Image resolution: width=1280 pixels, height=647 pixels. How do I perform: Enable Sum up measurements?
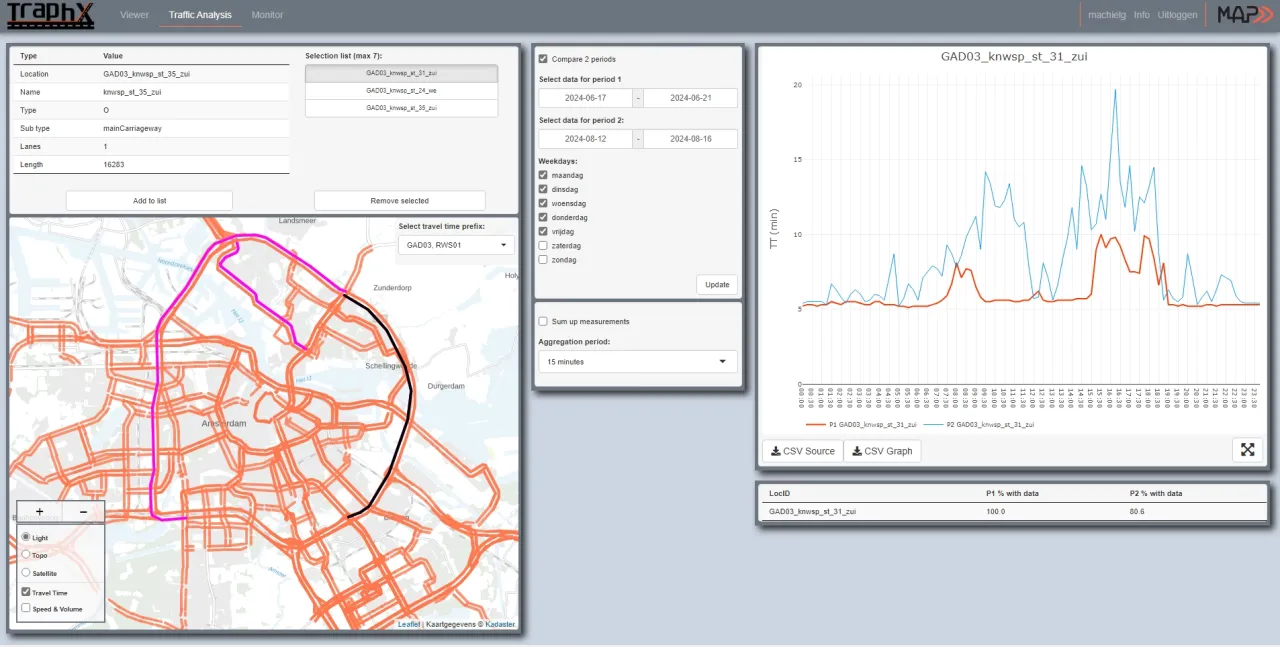543,321
